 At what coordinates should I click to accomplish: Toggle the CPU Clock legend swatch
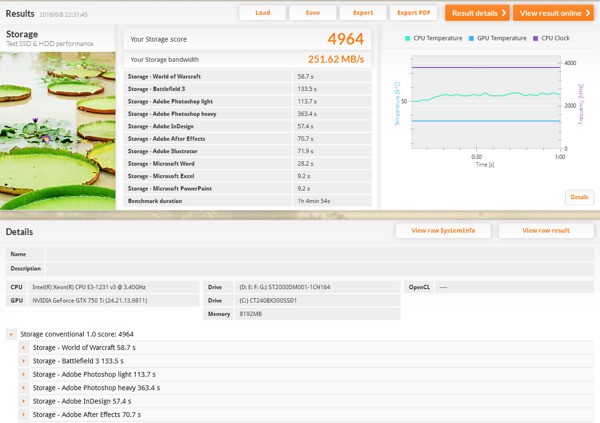coord(537,38)
